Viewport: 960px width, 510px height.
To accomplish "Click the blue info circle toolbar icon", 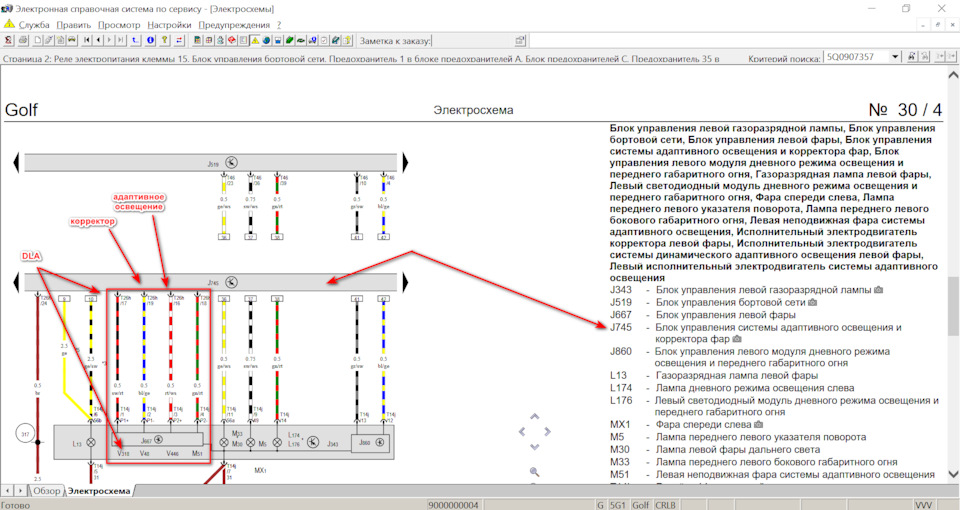I will tap(150, 40).
